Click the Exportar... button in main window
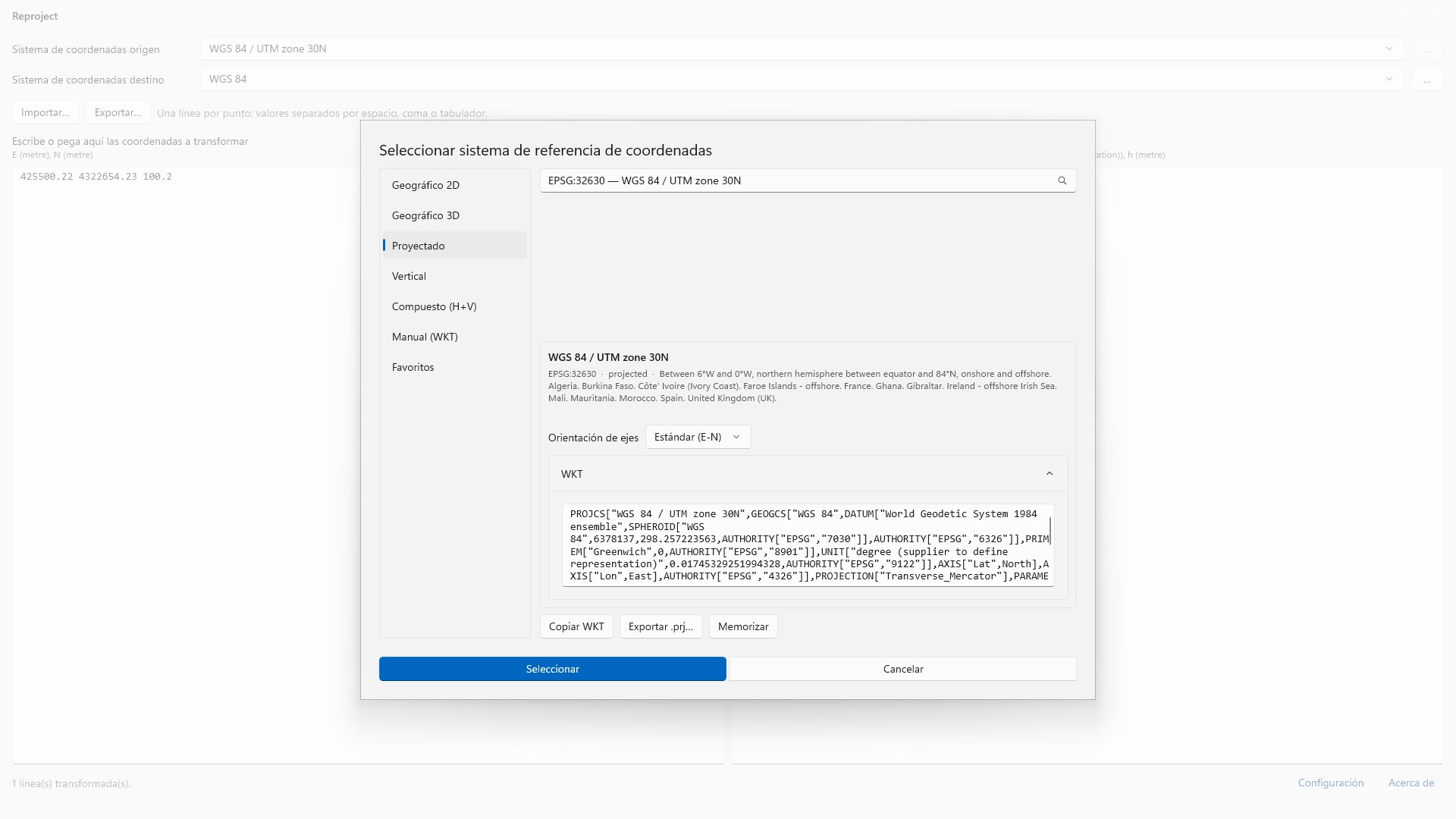Viewport: 1456px width, 819px height. click(118, 112)
